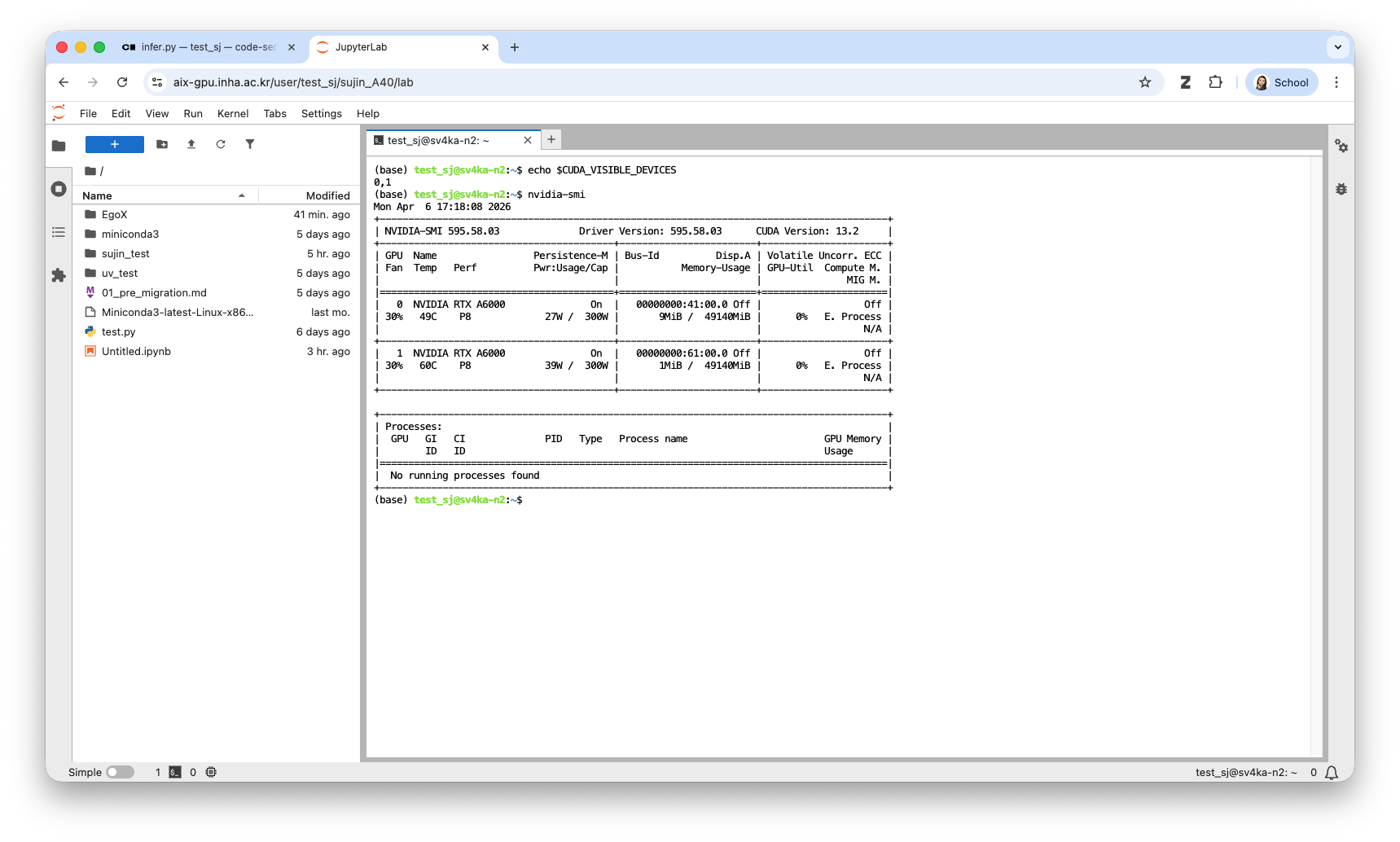Sort files by Name column
The height and width of the screenshot is (842, 1400).
point(164,195)
